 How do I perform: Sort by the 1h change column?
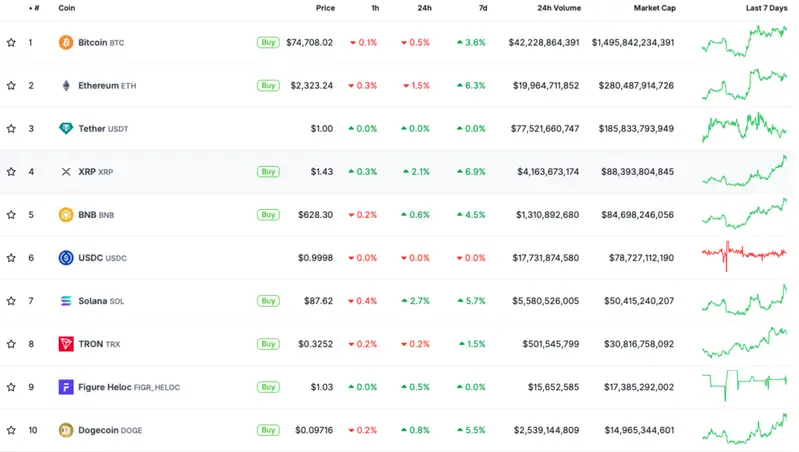(x=375, y=8)
